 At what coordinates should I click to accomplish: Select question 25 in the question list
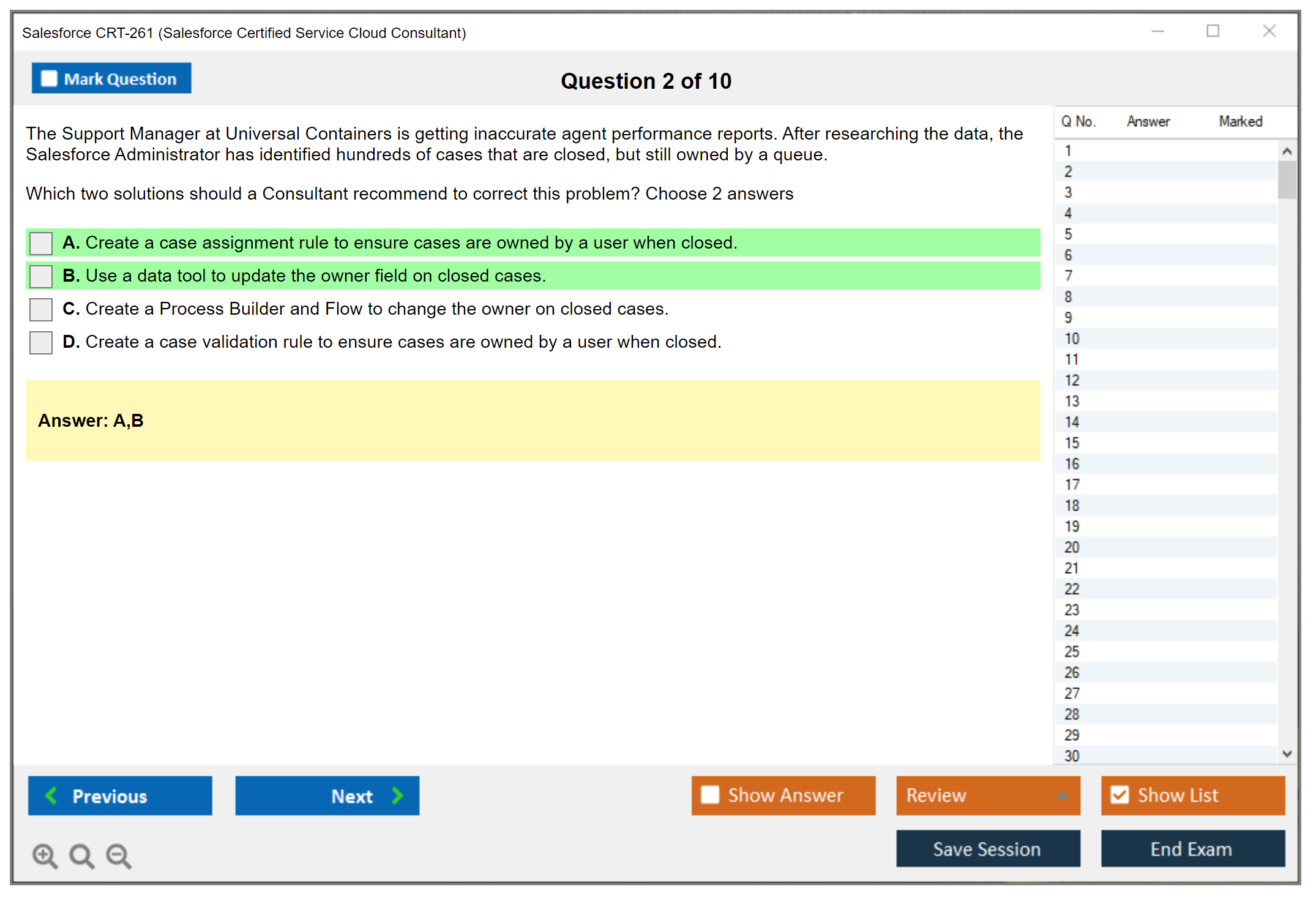click(1072, 651)
